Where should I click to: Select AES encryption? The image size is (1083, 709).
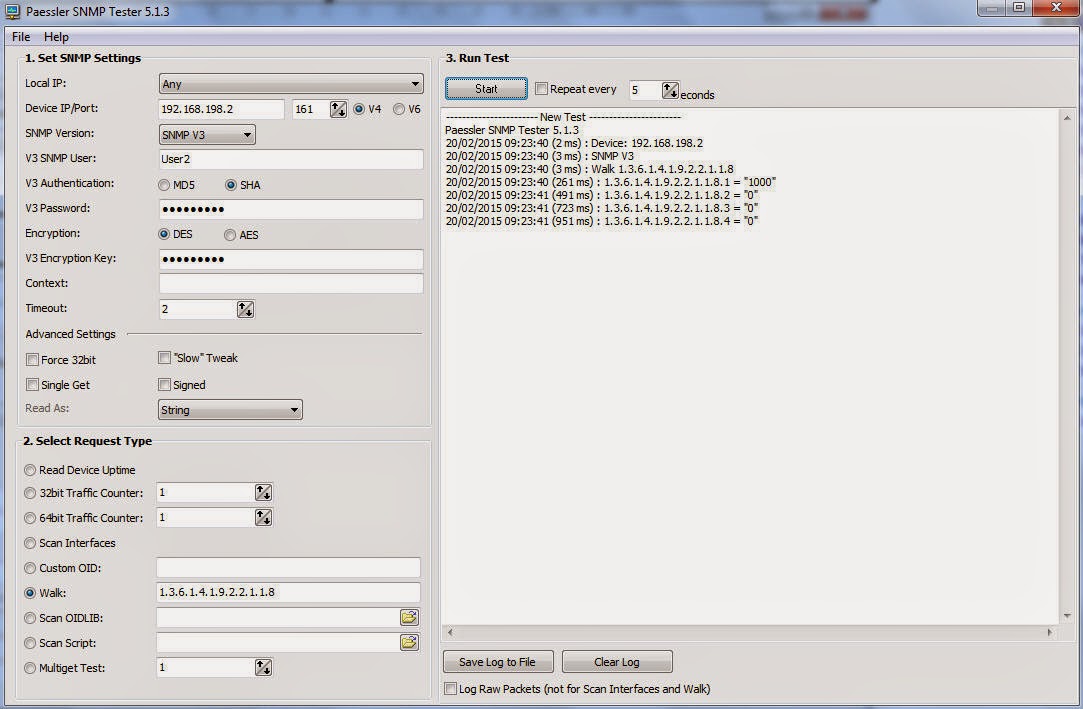[230, 235]
